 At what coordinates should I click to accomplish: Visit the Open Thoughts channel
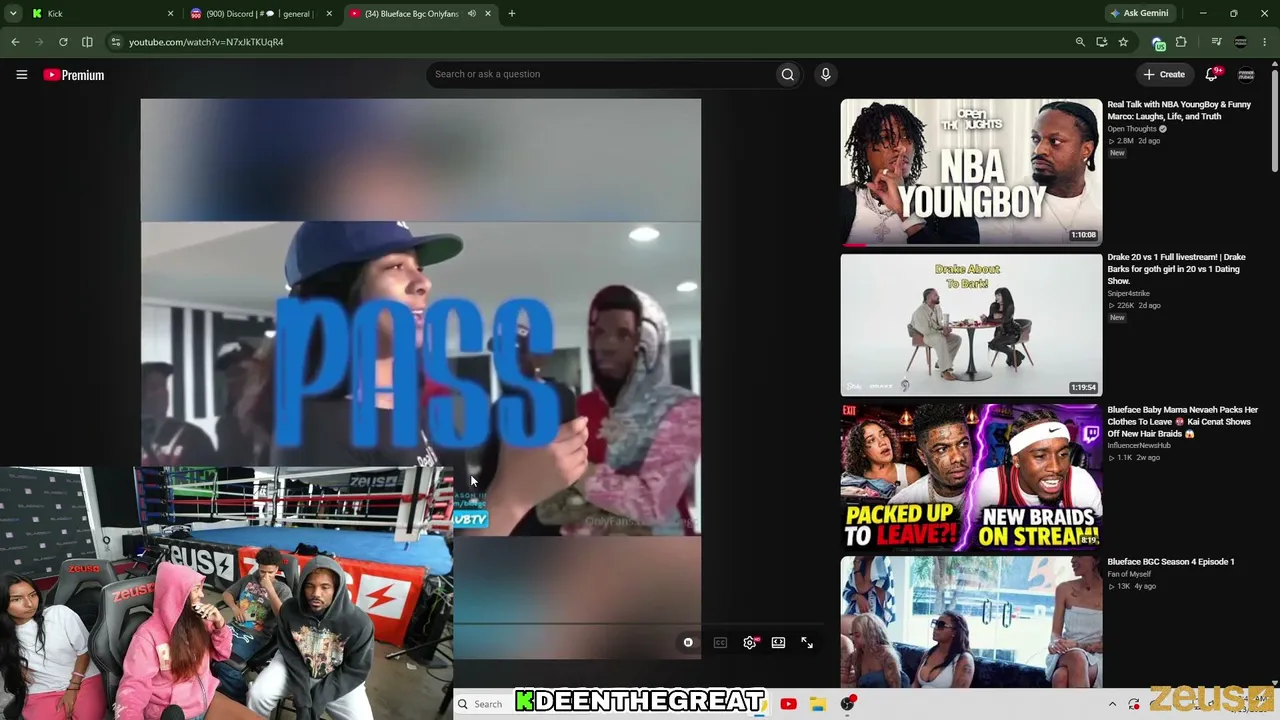click(1132, 129)
